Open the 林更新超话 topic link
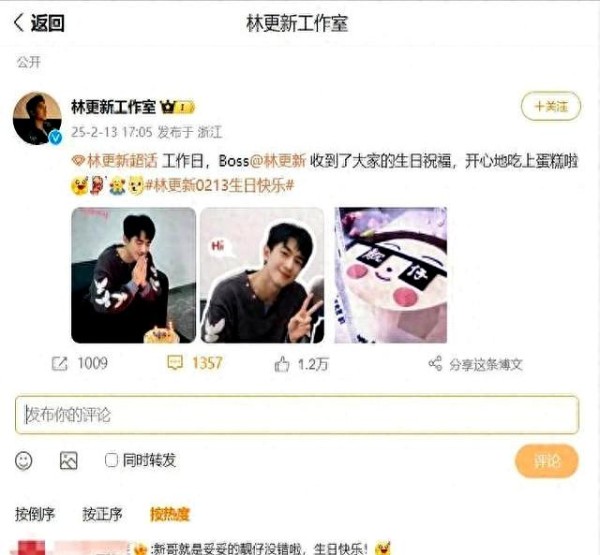The image size is (600, 555). pos(114,161)
